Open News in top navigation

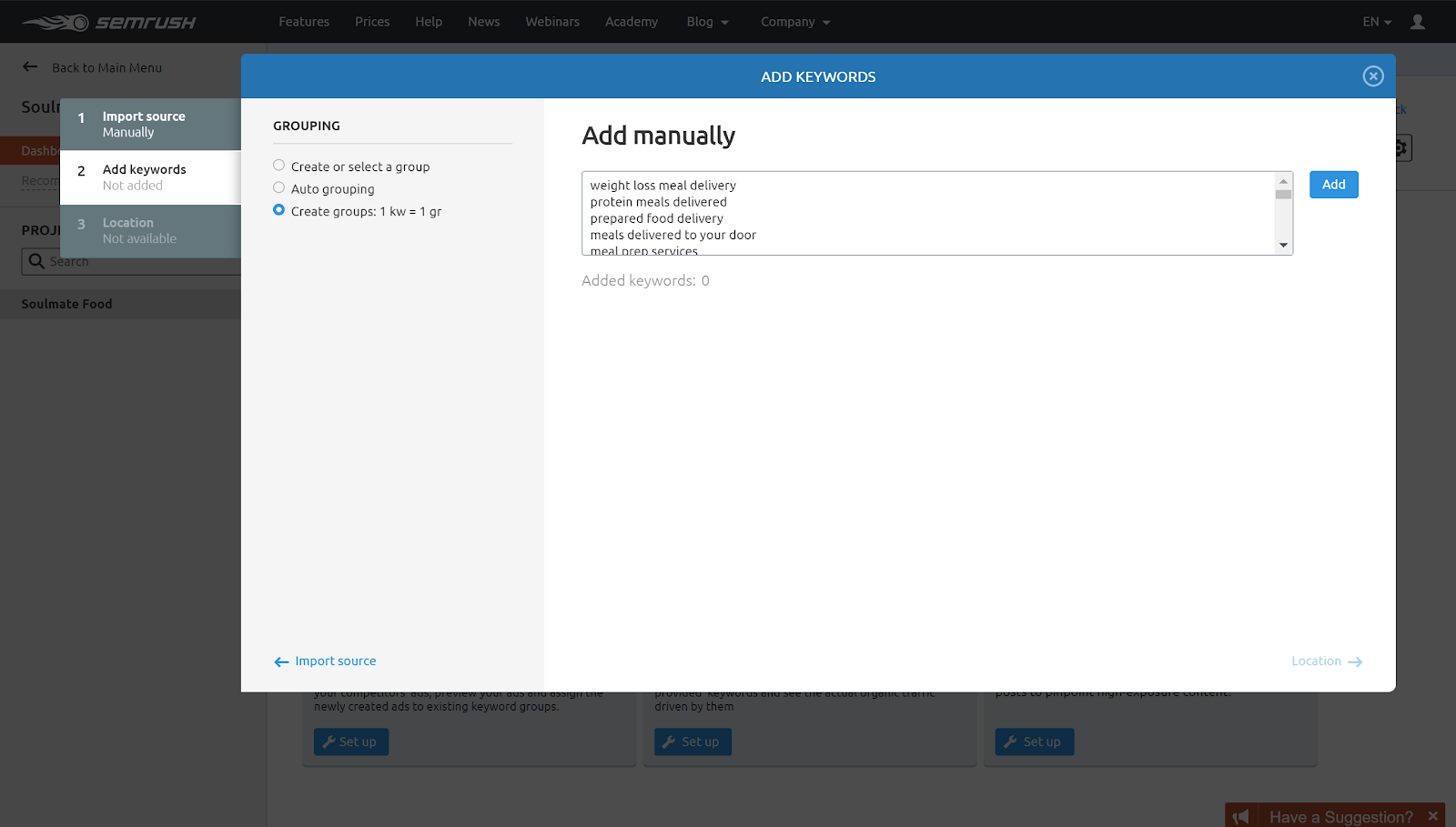[484, 22]
